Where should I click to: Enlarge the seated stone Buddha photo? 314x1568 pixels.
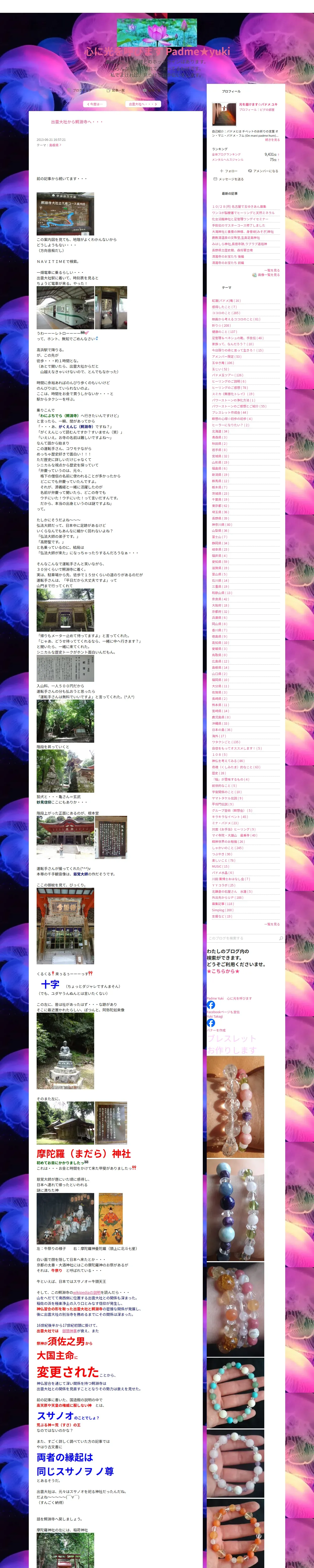pos(65,1051)
